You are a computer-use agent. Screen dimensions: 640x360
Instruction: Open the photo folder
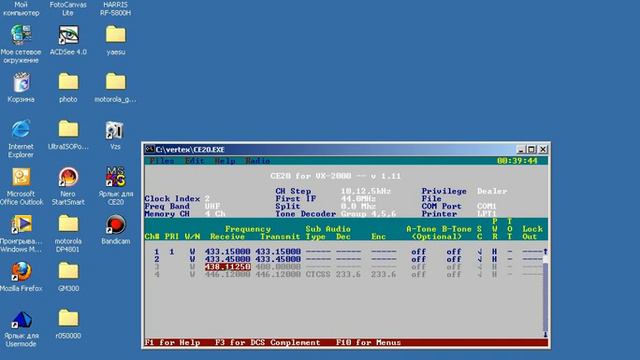[68, 87]
